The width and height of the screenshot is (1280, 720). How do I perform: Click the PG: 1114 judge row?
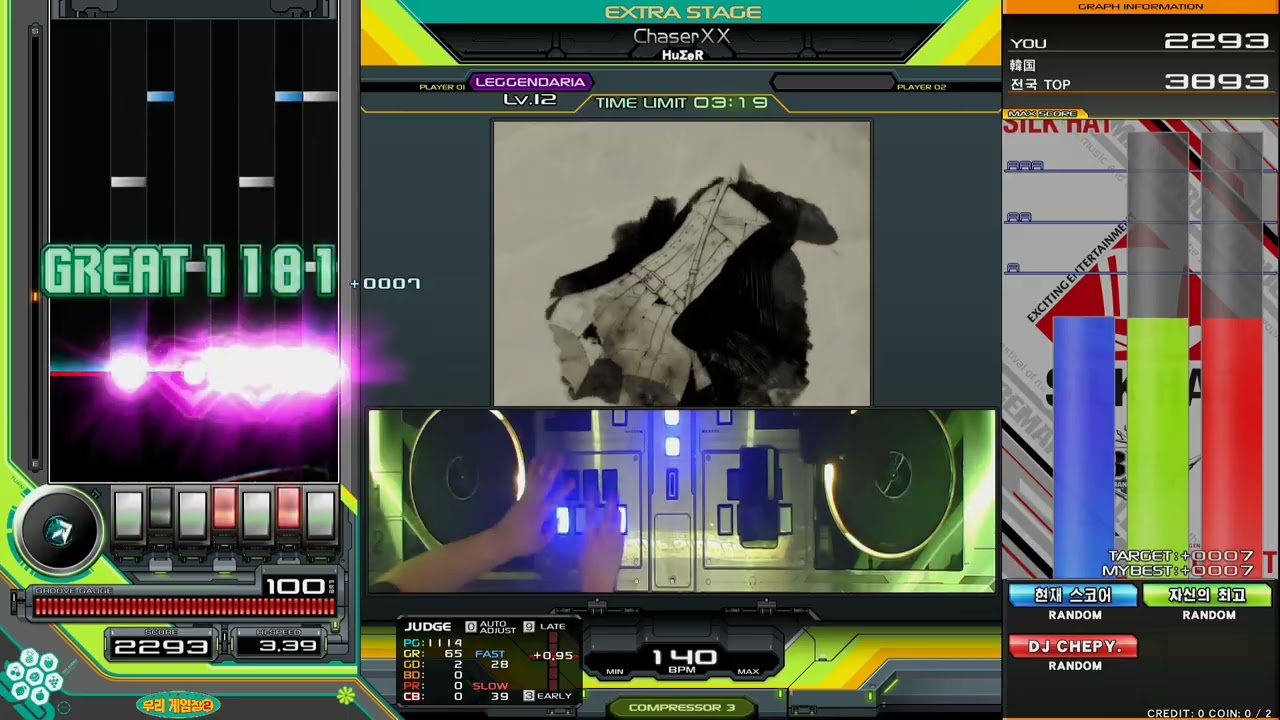tap(433, 642)
